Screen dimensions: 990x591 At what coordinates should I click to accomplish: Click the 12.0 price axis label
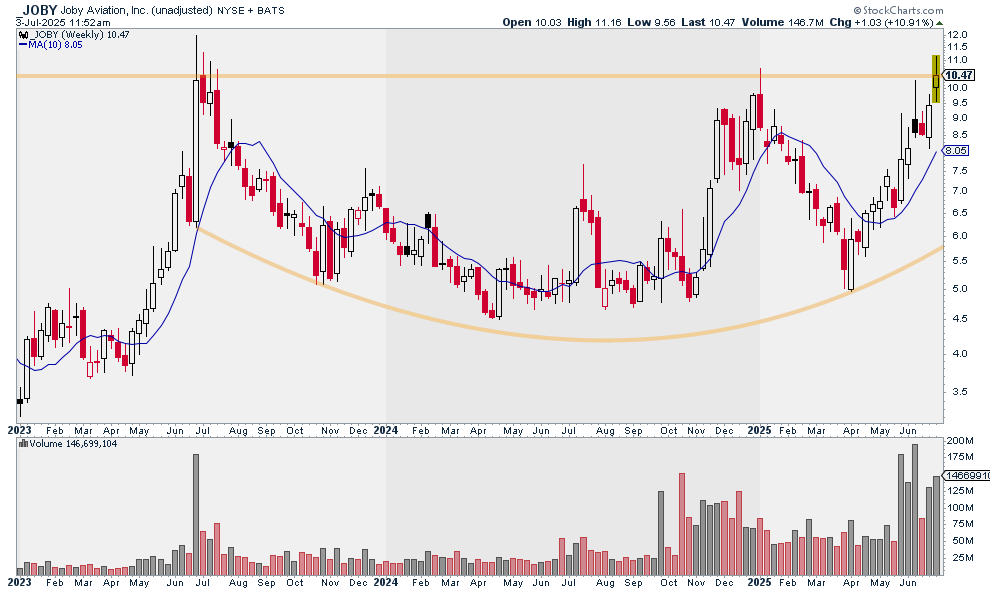(957, 35)
